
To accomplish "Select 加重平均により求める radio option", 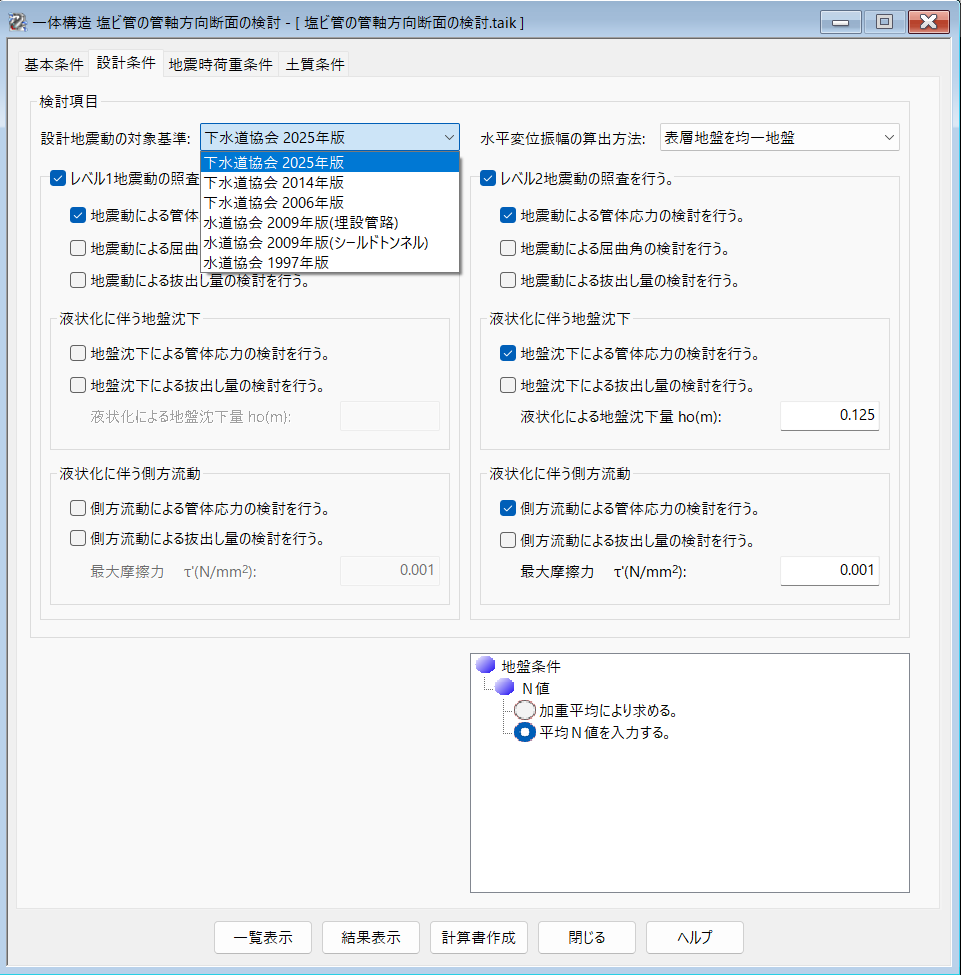I will point(526,711).
